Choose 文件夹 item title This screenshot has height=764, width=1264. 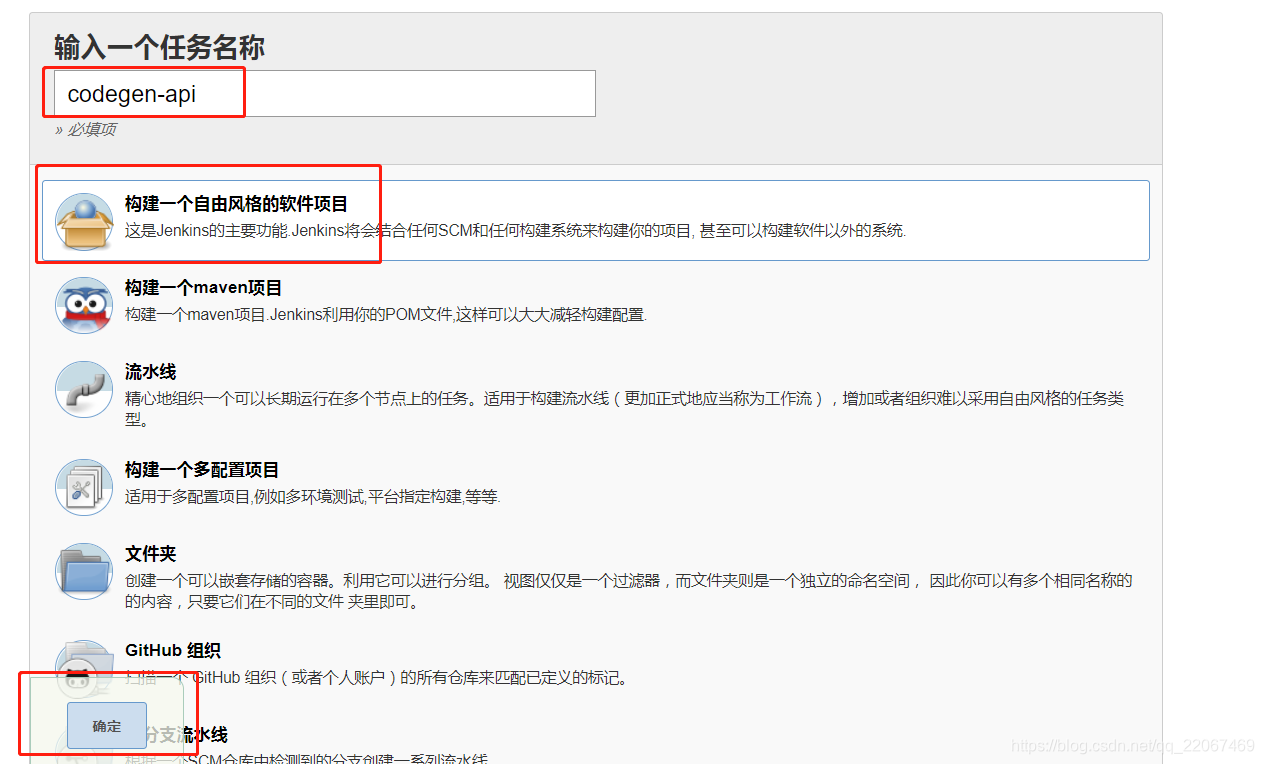point(150,554)
